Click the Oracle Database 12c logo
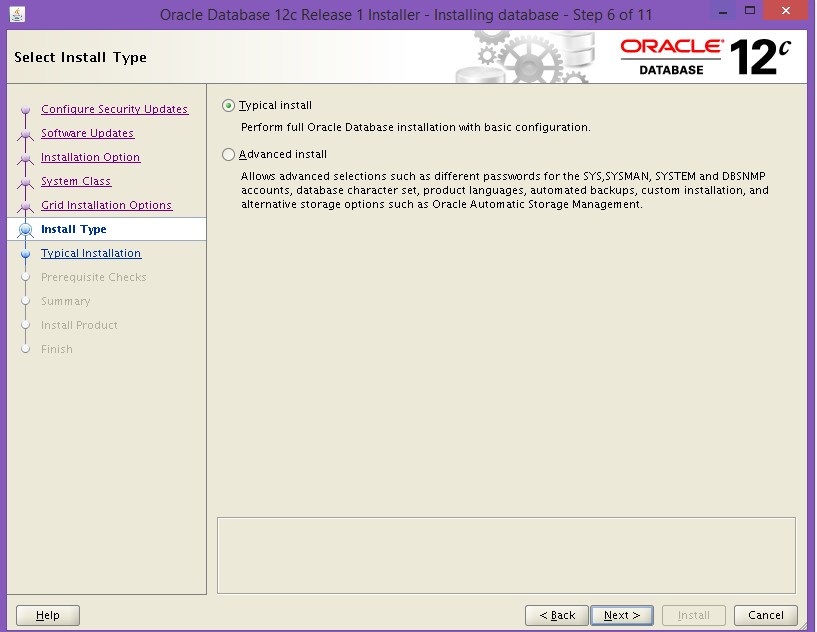This screenshot has width=817, height=632. 706,57
